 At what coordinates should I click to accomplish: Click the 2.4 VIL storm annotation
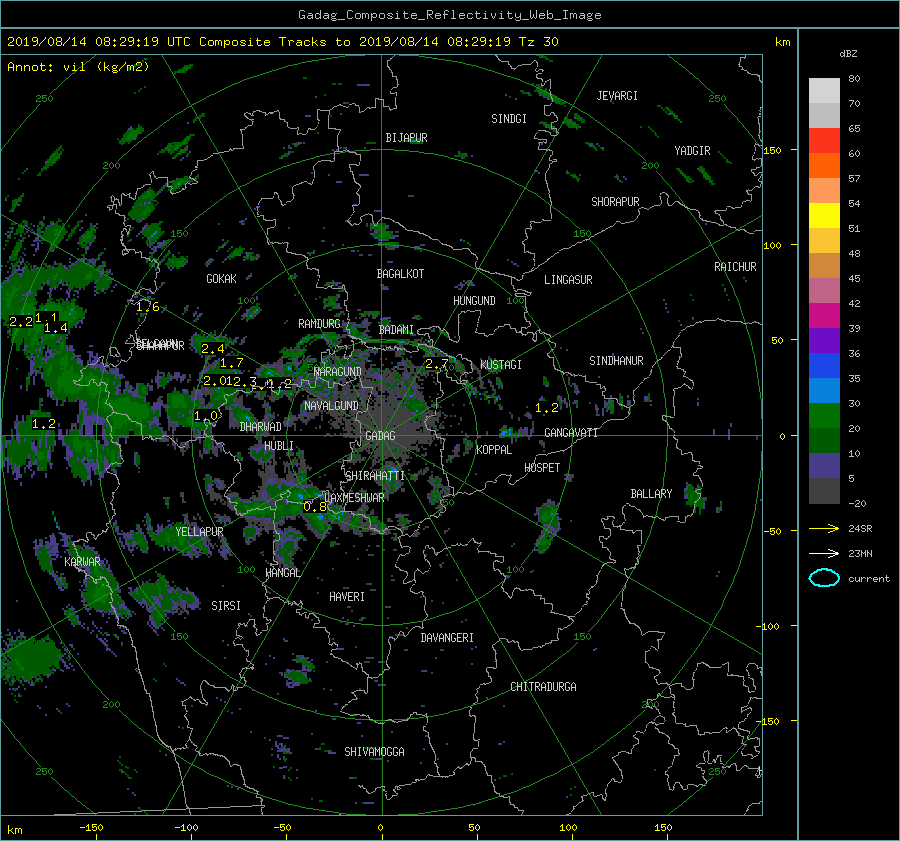[x=212, y=348]
